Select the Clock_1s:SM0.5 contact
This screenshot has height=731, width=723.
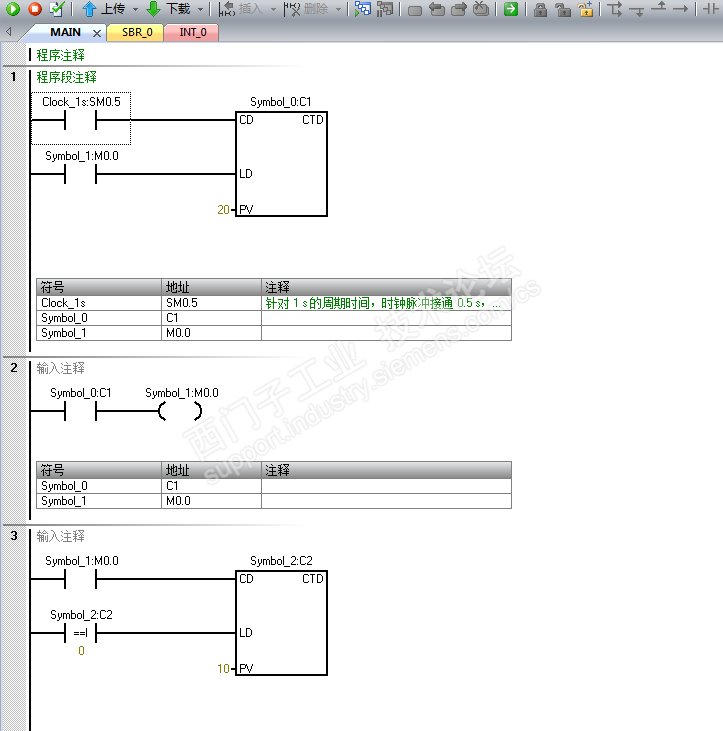click(x=81, y=120)
